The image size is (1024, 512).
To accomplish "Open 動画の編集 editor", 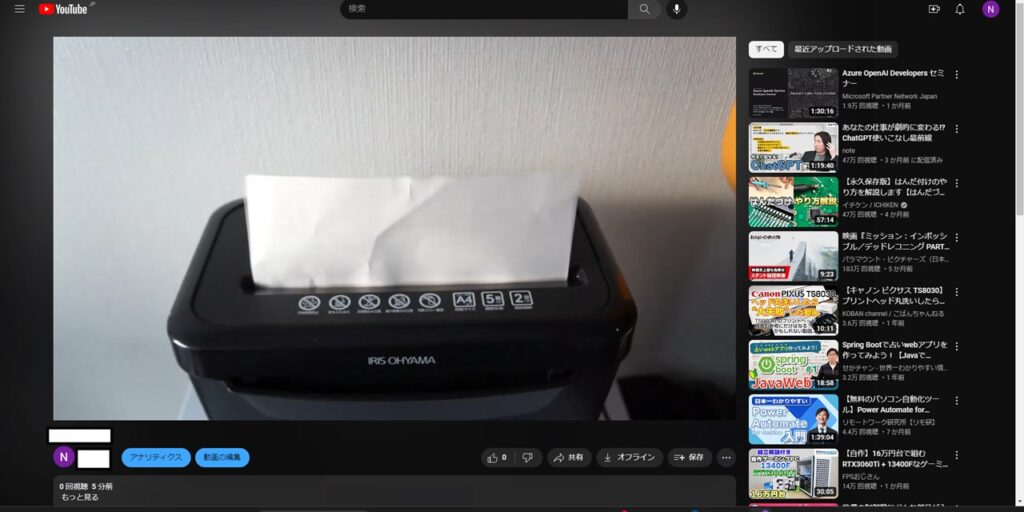I will [222, 458].
